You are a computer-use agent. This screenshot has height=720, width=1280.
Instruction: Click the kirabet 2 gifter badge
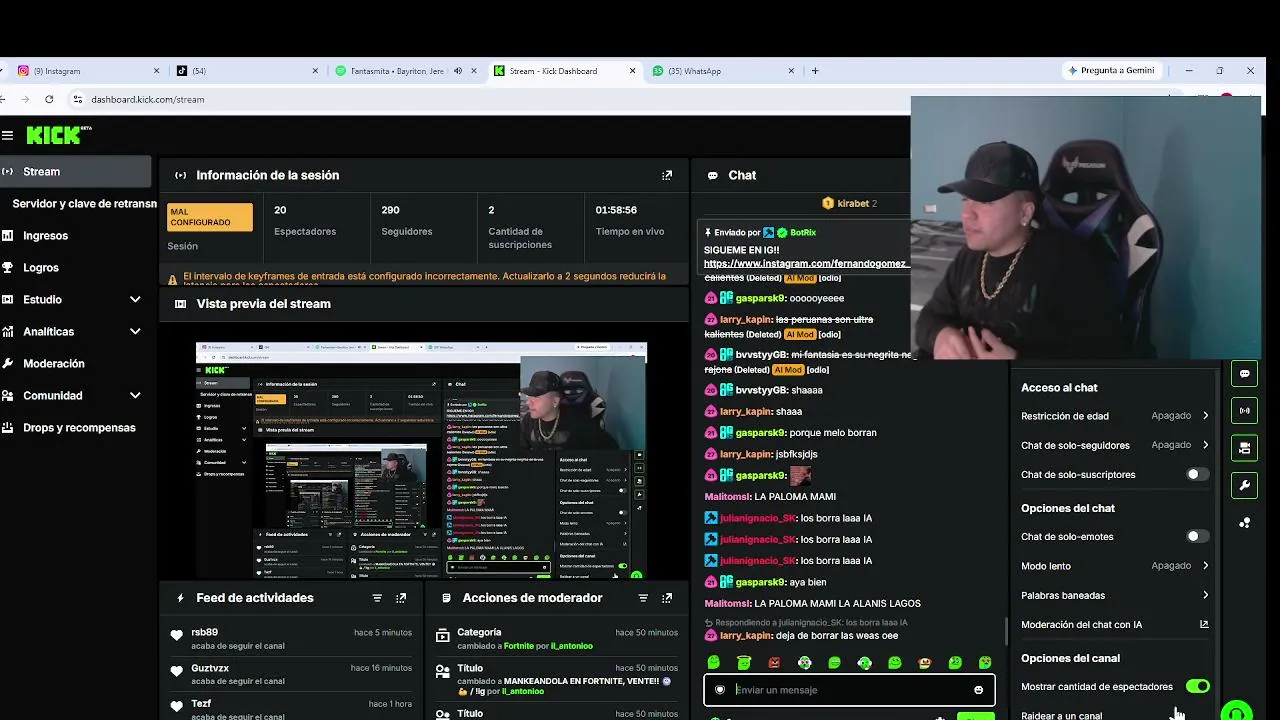pyautogui.click(x=849, y=203)
